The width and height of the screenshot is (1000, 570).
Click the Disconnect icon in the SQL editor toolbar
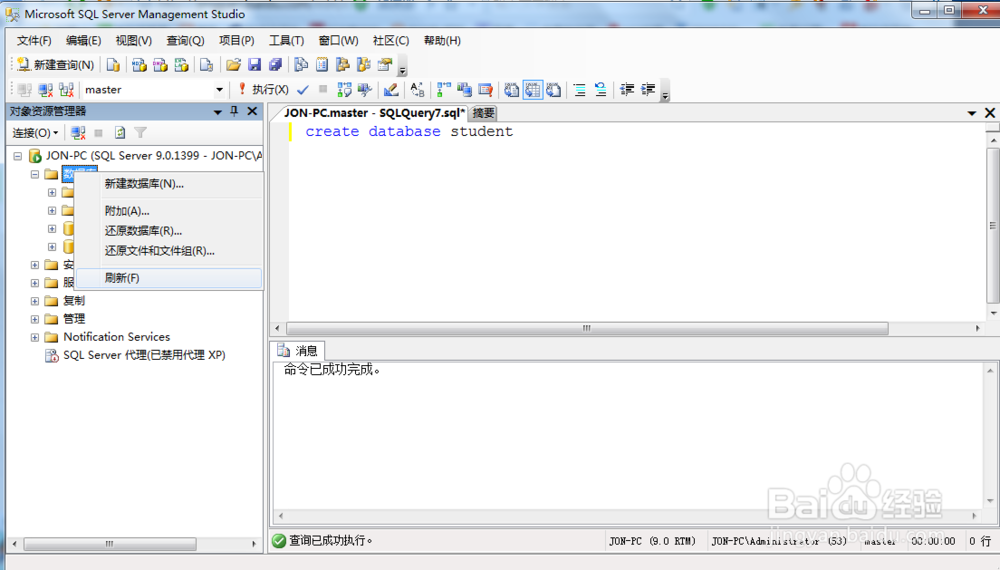pos(45,90)
